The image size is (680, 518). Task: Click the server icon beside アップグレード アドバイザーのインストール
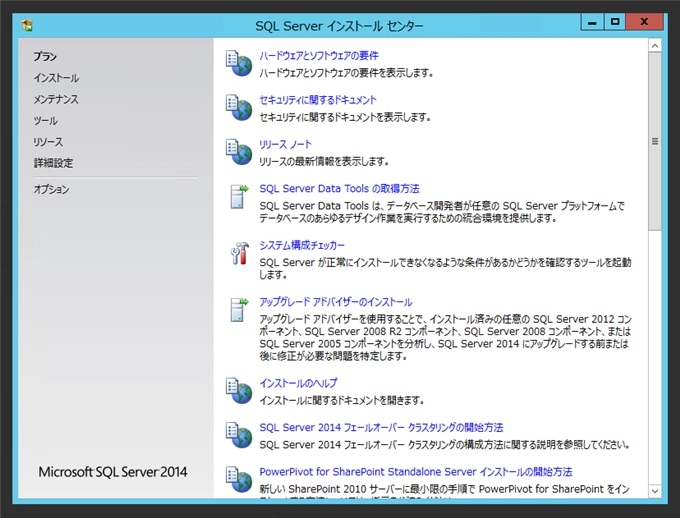(x=239, y=310)
